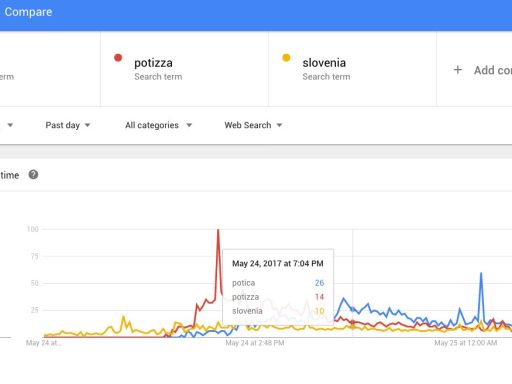Screen dimensions: 512x384
Task: Open the Past day dropdown
Action: (x=68, y=125)
